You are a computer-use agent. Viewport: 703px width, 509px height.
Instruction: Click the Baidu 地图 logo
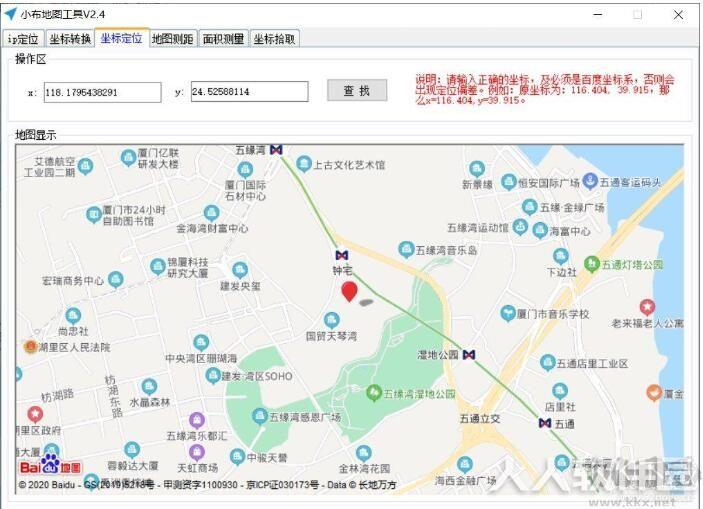[50, 465]
